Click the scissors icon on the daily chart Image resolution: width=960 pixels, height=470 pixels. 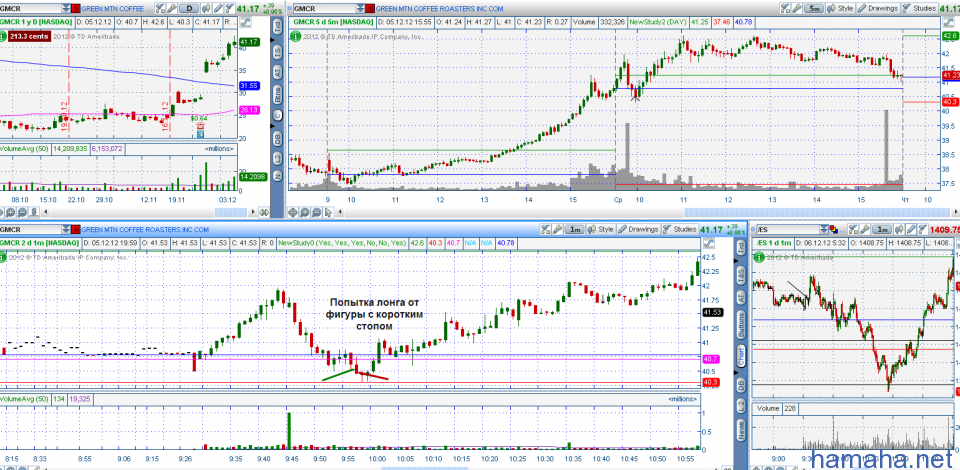[160, 9]
